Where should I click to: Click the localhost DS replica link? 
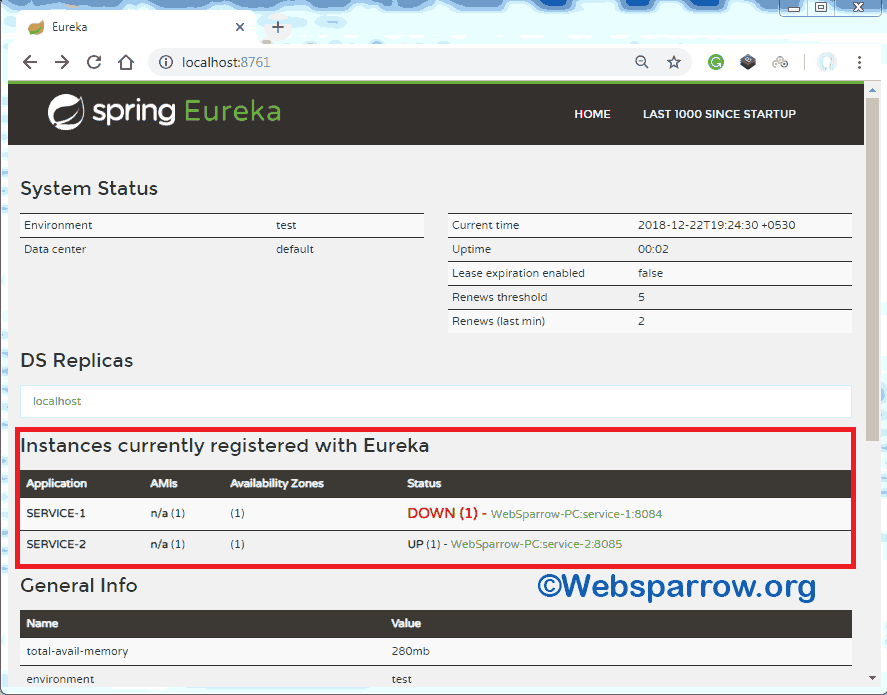tap(57, 400)
